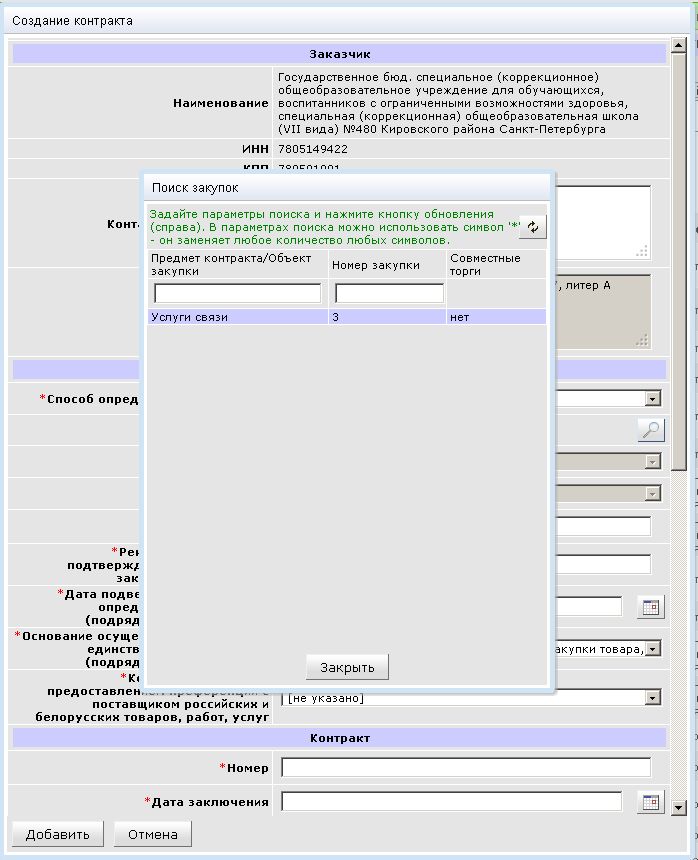Click the Заказчик section header

(x=339, y=54)
